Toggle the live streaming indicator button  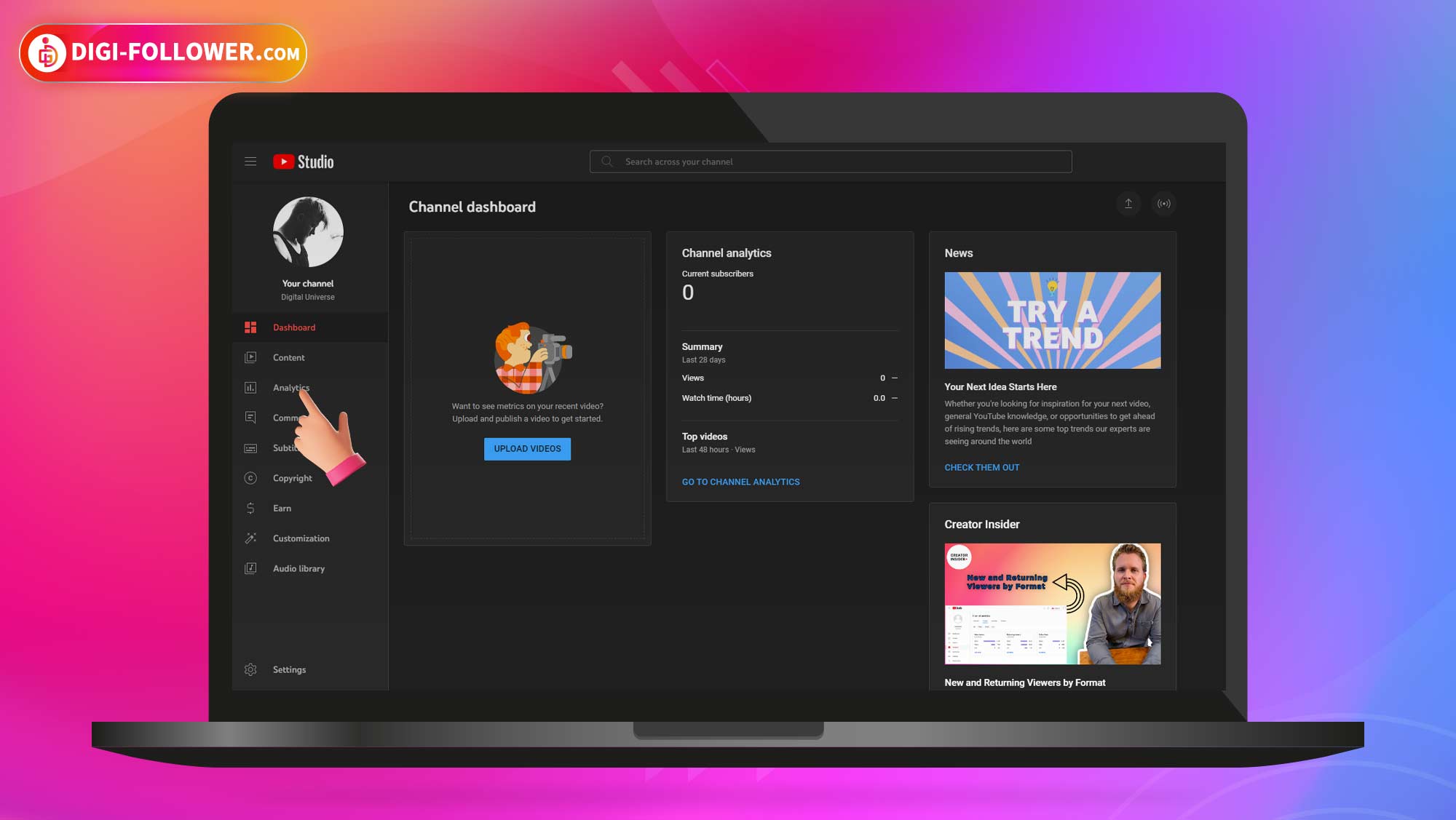1162,203
